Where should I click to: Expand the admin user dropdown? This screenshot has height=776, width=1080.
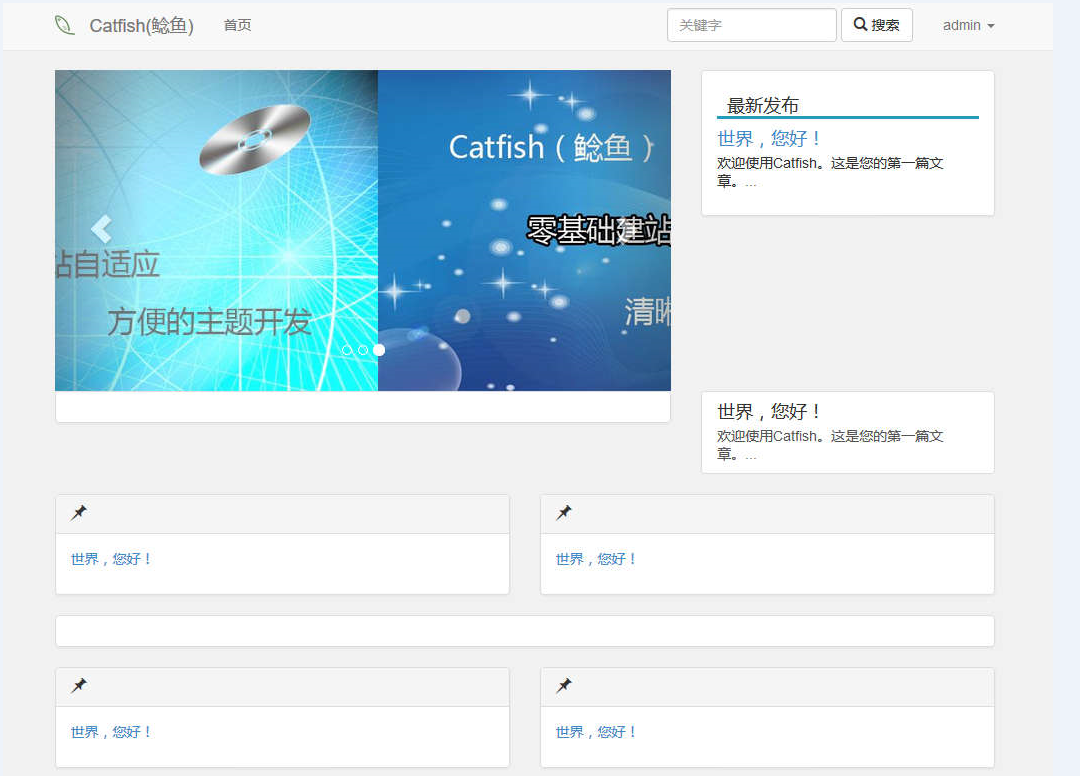click(x=968, y=25)
